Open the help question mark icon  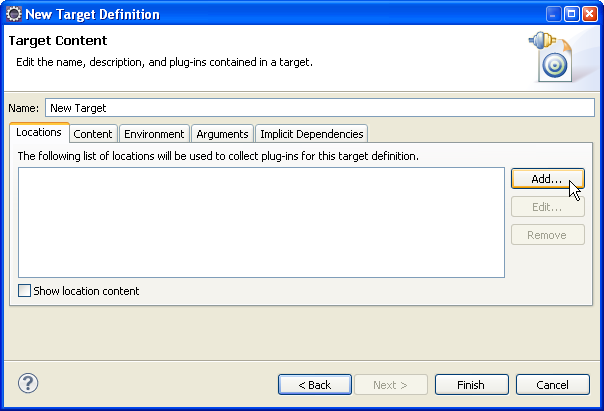(28, 383)
